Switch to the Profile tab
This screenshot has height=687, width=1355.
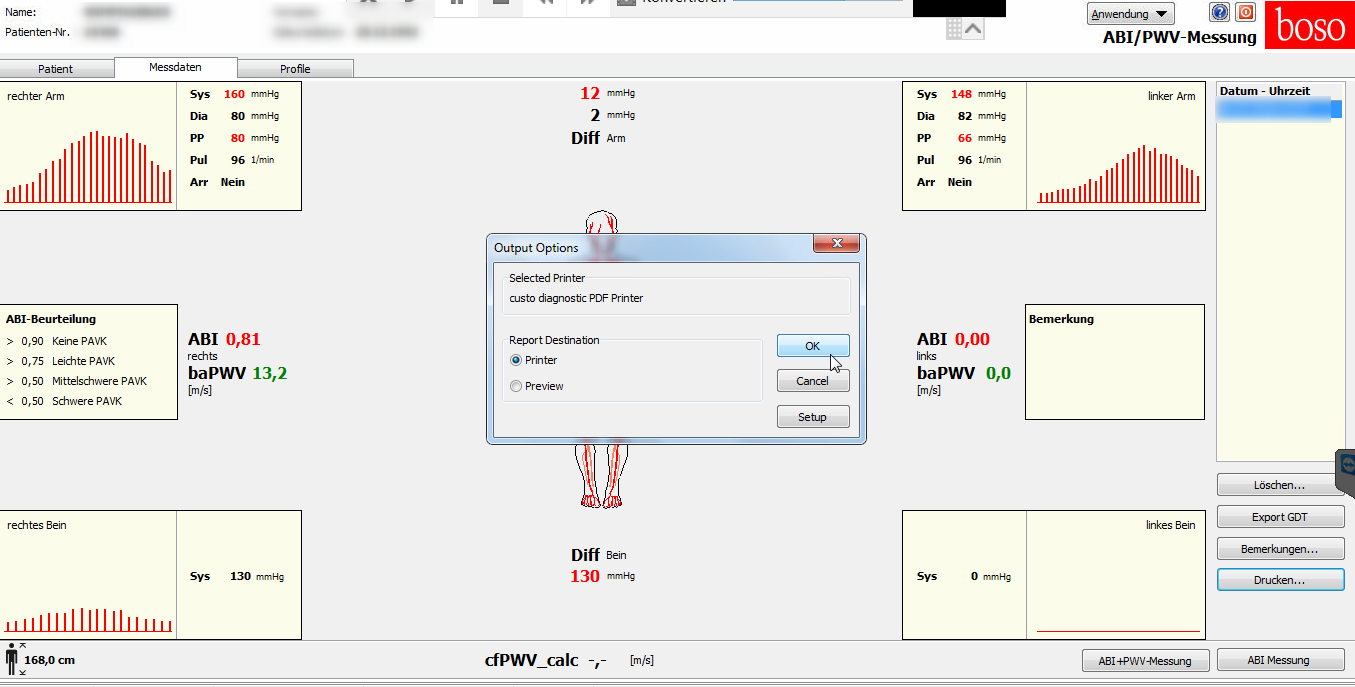(295, 69)
